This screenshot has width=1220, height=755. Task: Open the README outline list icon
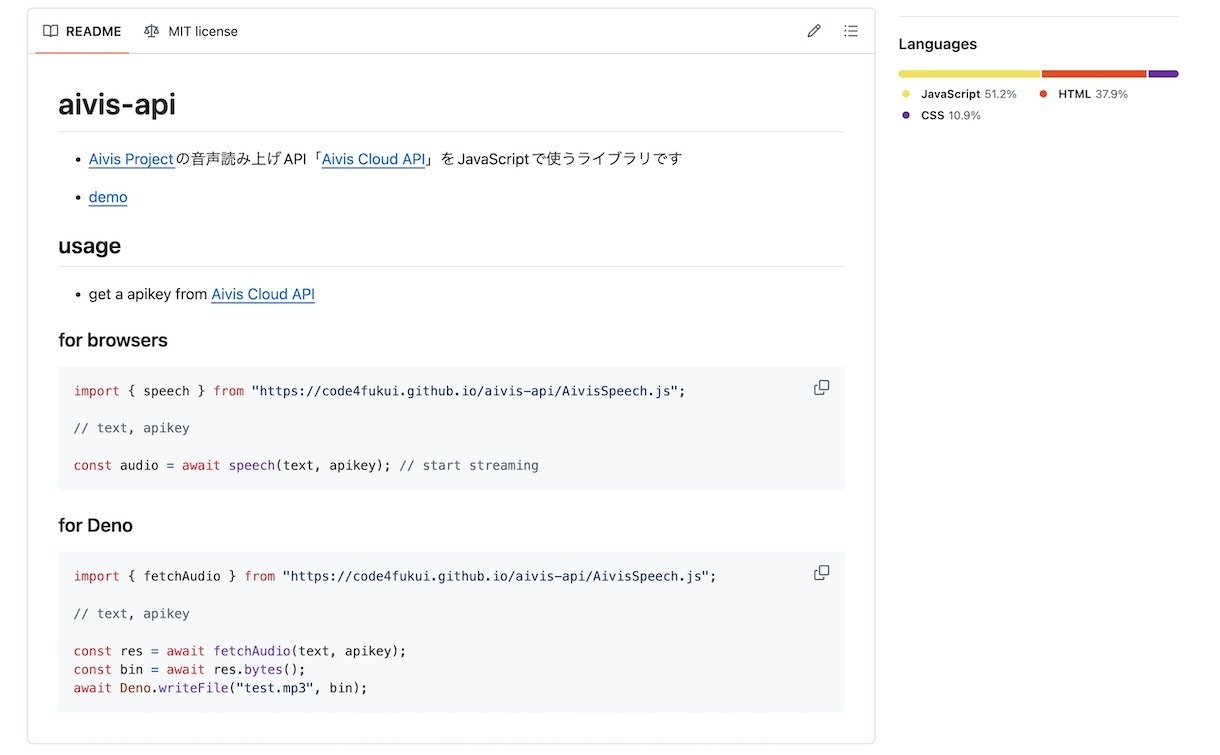click(x=851, y=31)
